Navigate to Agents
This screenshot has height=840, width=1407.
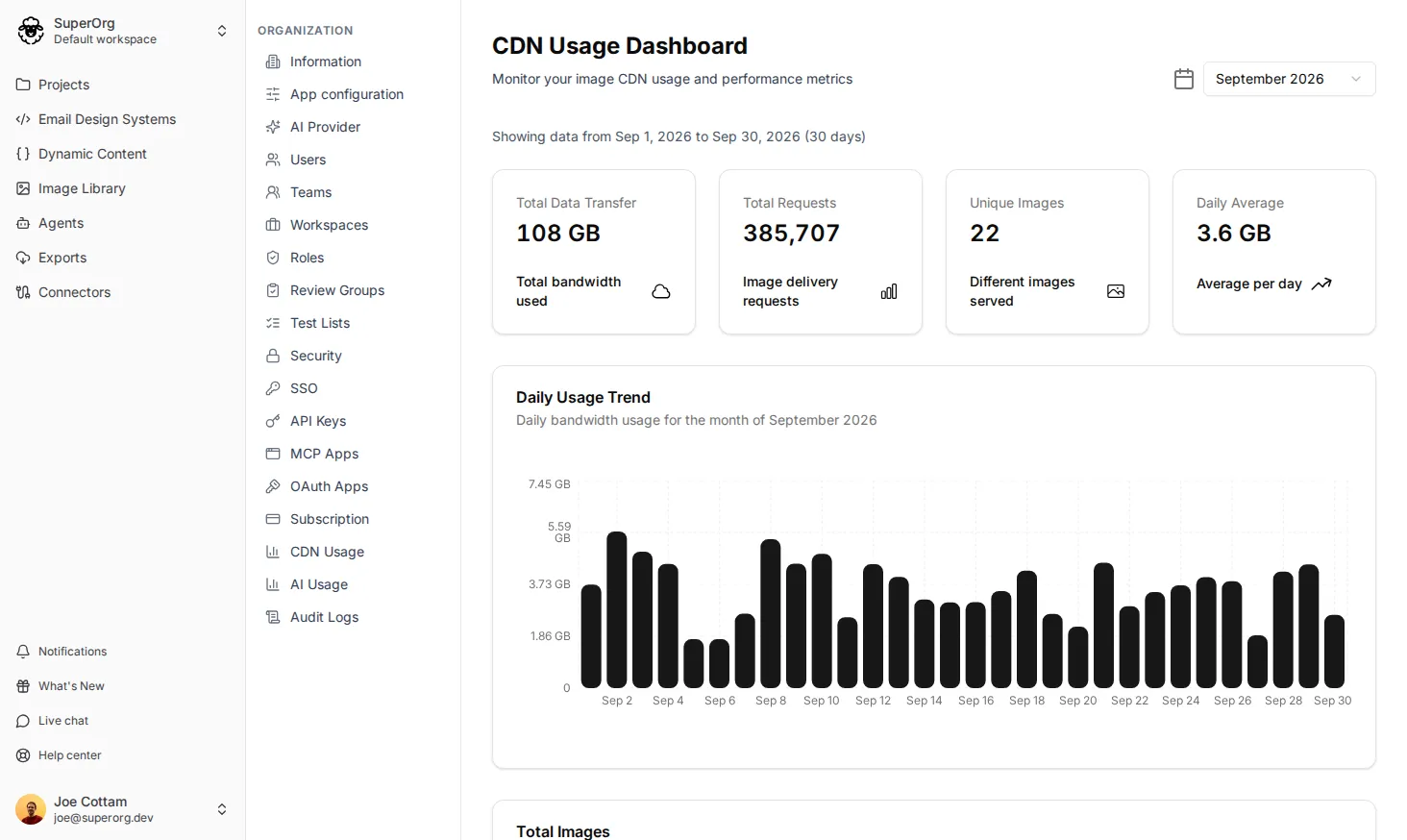click(61, 223)
